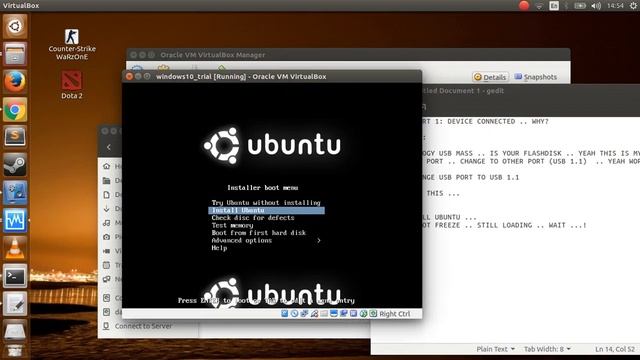This screenshot has width=640, height=360.
Task: Click the hard disk activity indicator in VM status bar
Action: point(284,313)
